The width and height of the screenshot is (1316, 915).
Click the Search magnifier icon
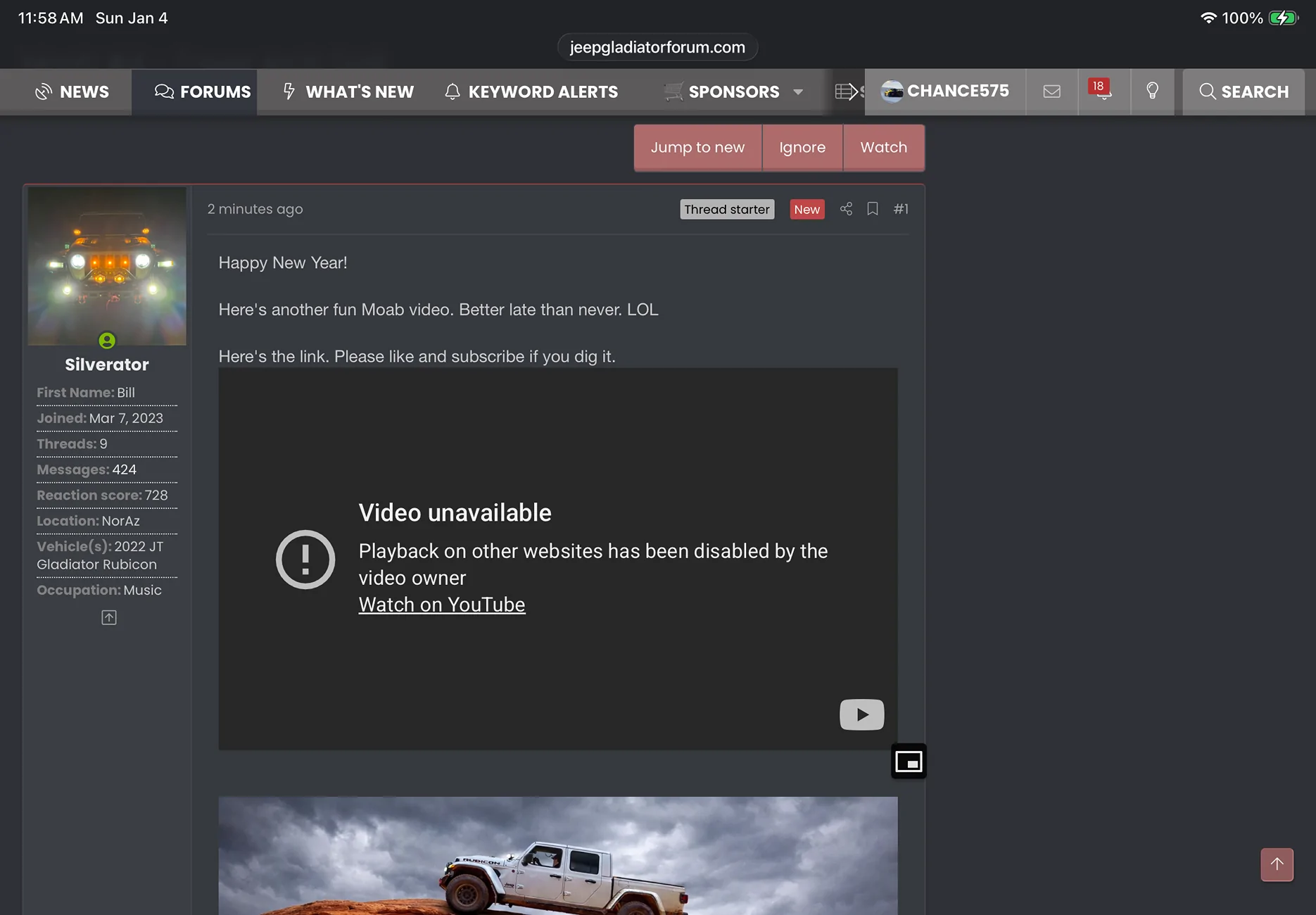[1208, 91]
